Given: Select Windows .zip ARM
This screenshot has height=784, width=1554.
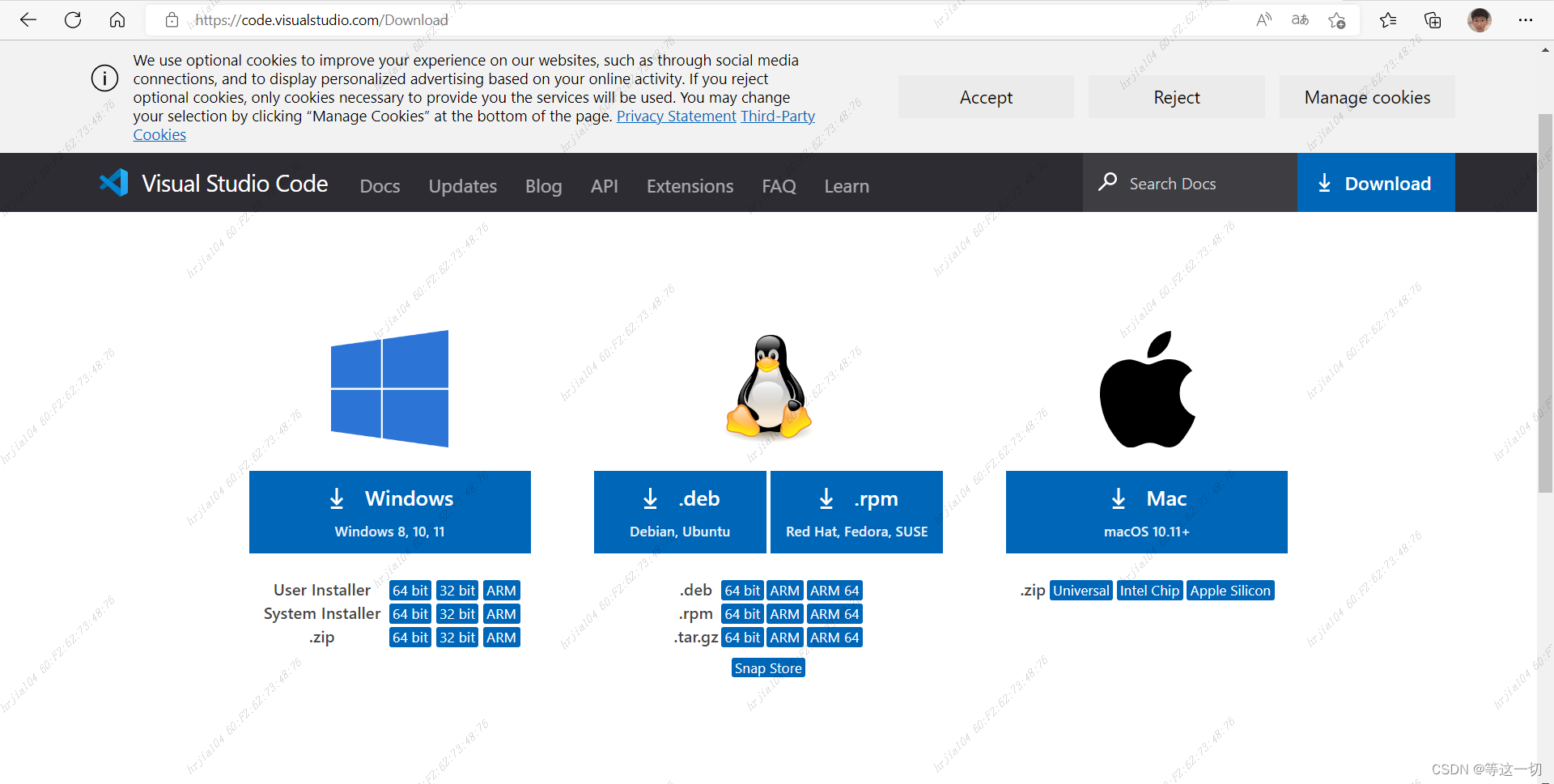Looking at the screenshot, I should 501,638.
